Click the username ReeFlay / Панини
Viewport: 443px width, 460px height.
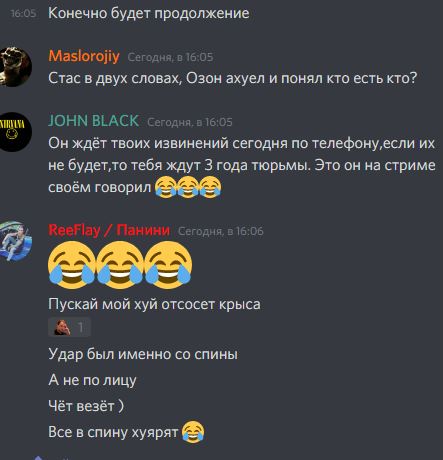point(109,230)
